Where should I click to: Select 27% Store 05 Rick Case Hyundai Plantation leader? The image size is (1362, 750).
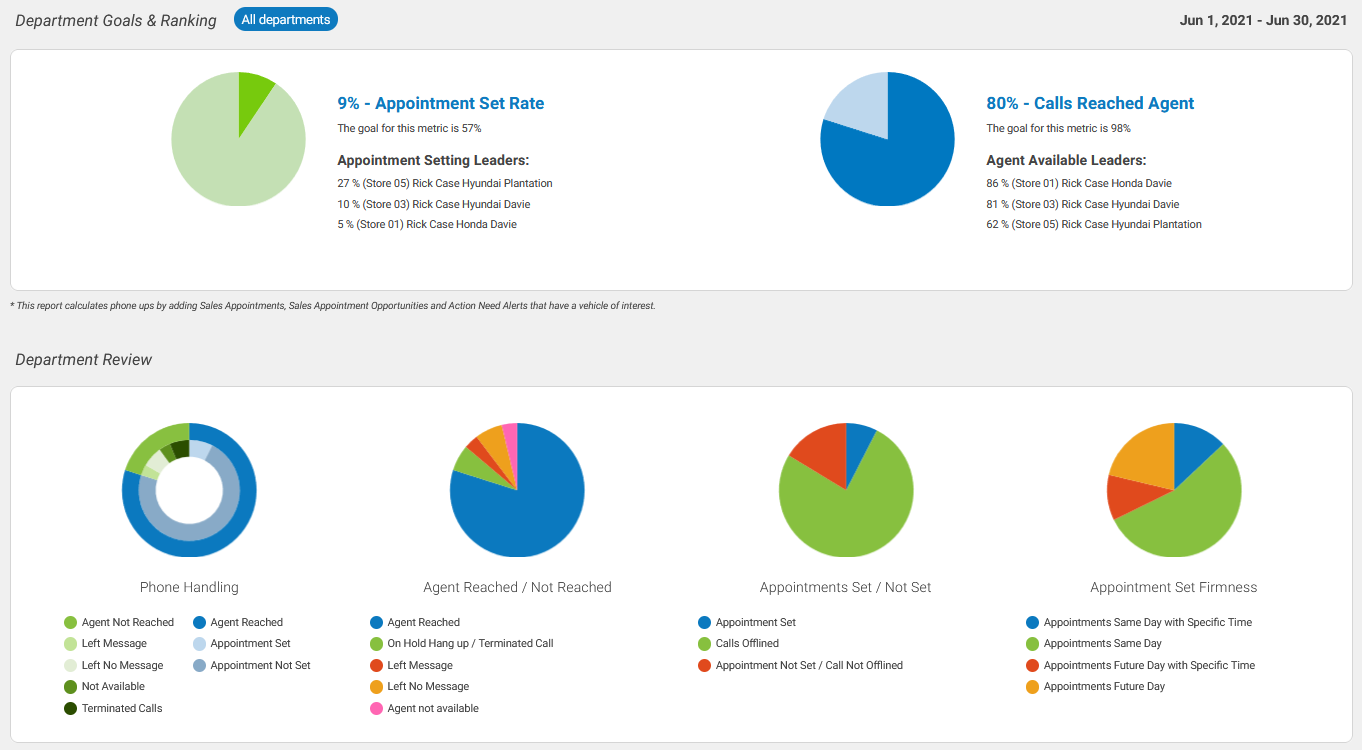(x=445, y=183)
